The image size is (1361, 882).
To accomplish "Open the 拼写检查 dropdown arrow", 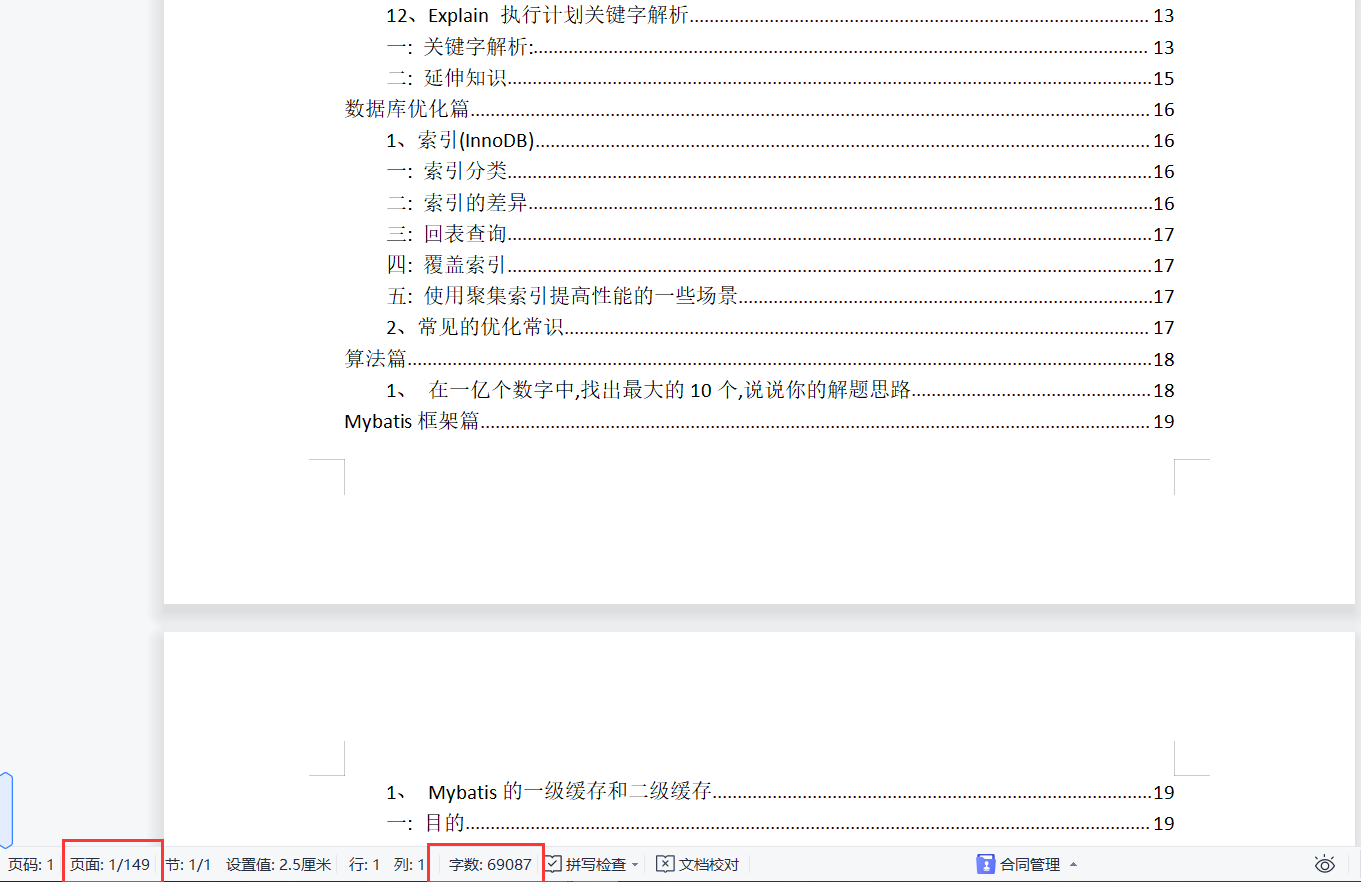I will (x=635, y=865).
